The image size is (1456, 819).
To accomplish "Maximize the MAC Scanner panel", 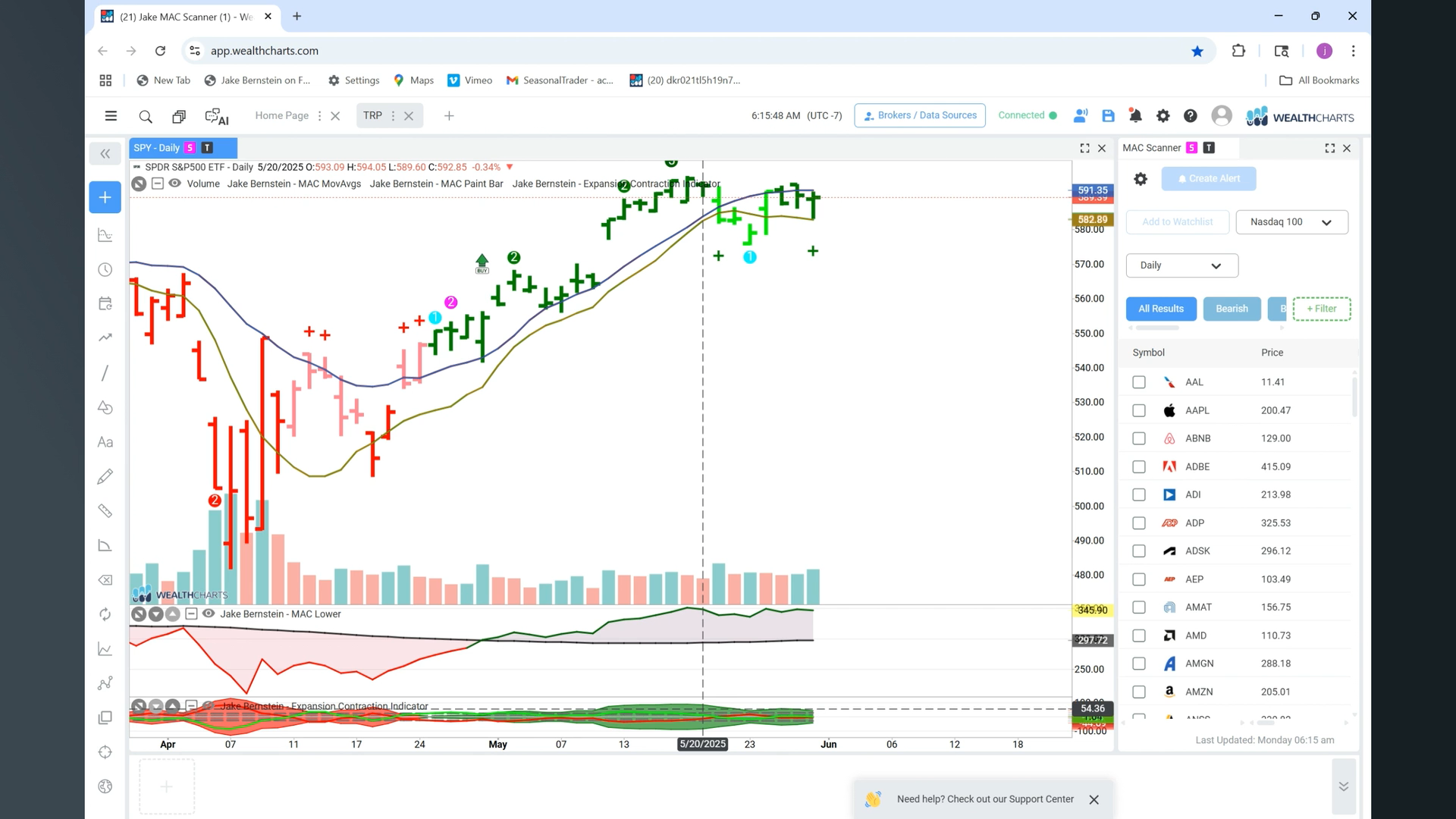I will [x=1329, y=149].
